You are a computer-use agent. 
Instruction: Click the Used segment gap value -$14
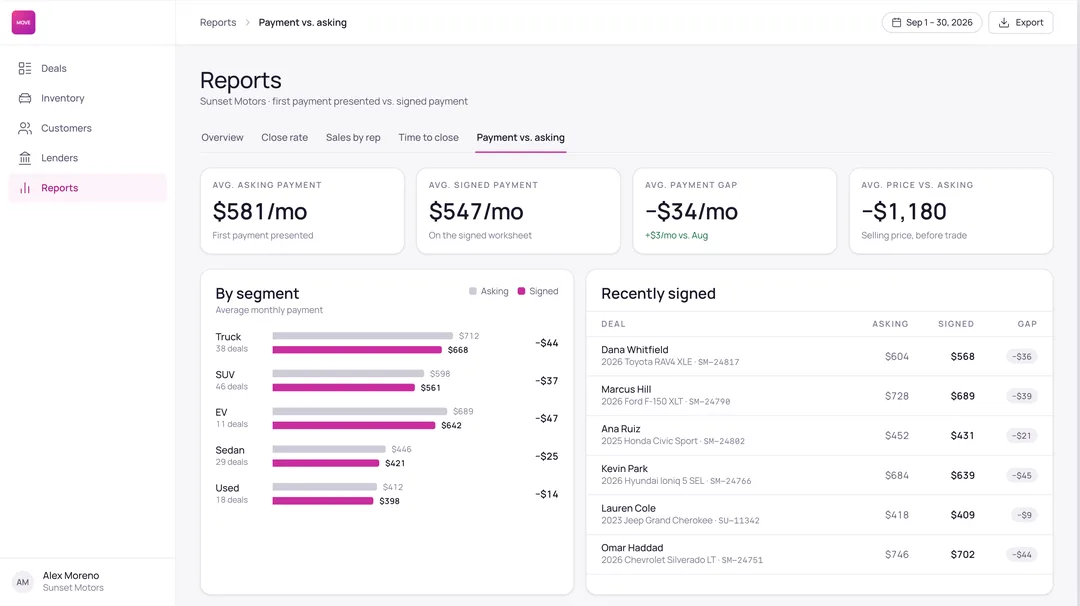coord(547,494)
